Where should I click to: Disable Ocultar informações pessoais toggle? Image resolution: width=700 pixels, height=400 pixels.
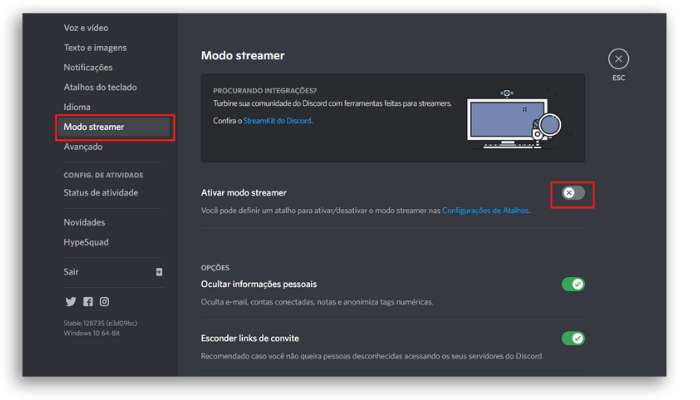pyautogui.click(x=573, y=284)
